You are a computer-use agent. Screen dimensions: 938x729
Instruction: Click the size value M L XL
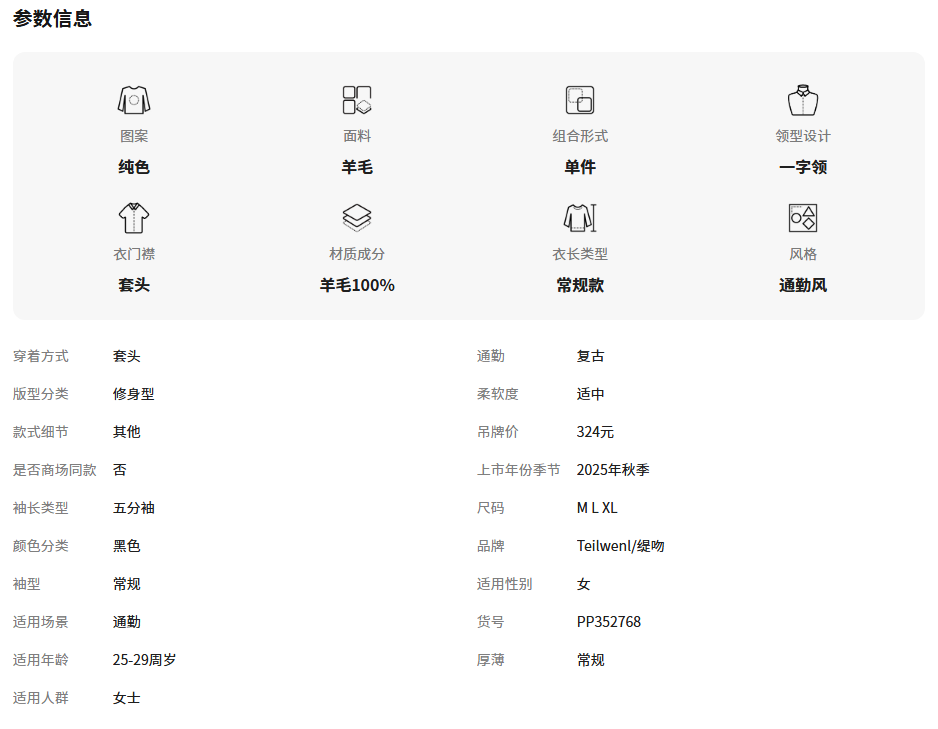[597, 508]
